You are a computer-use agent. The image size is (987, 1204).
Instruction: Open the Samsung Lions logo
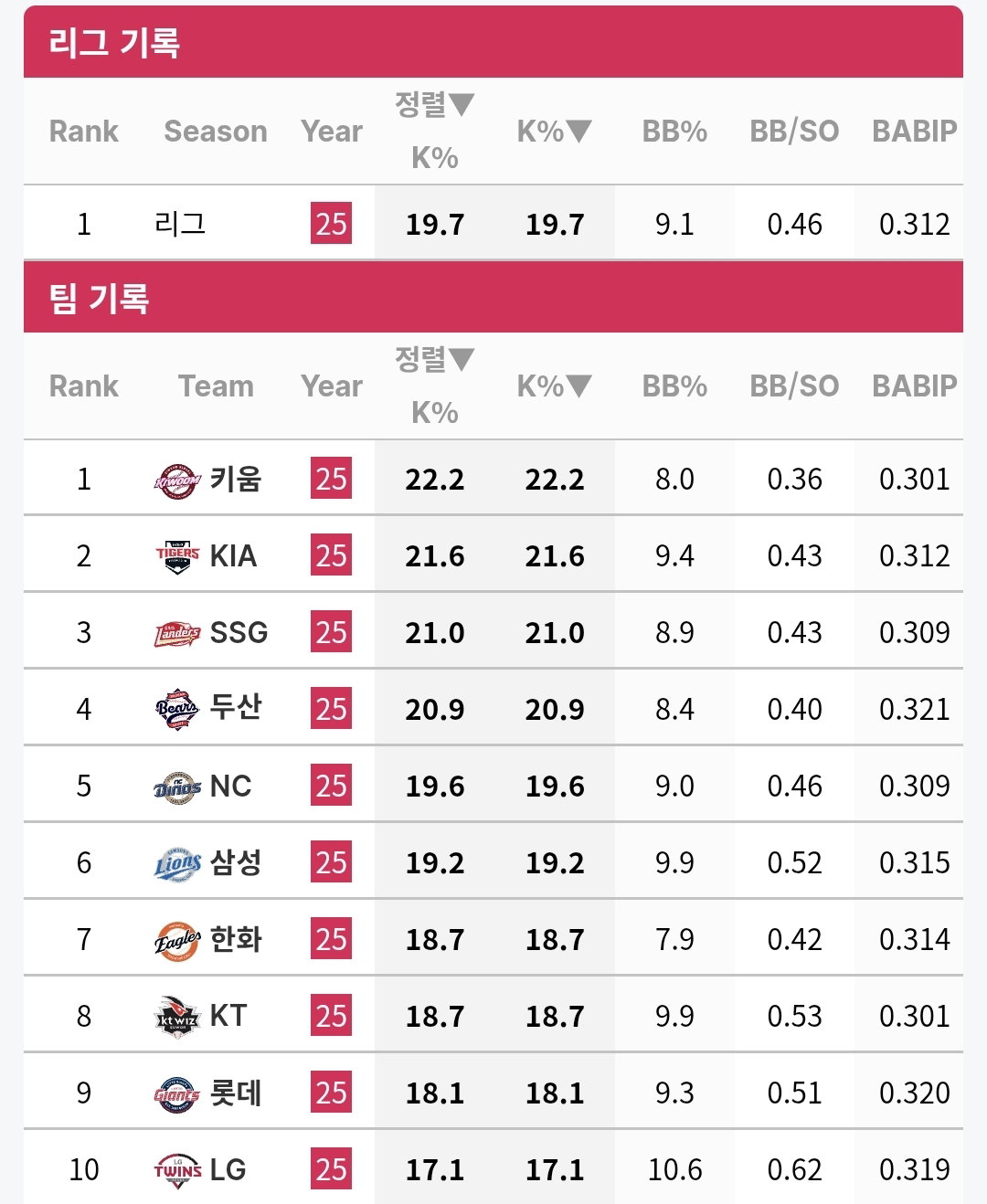177,863
